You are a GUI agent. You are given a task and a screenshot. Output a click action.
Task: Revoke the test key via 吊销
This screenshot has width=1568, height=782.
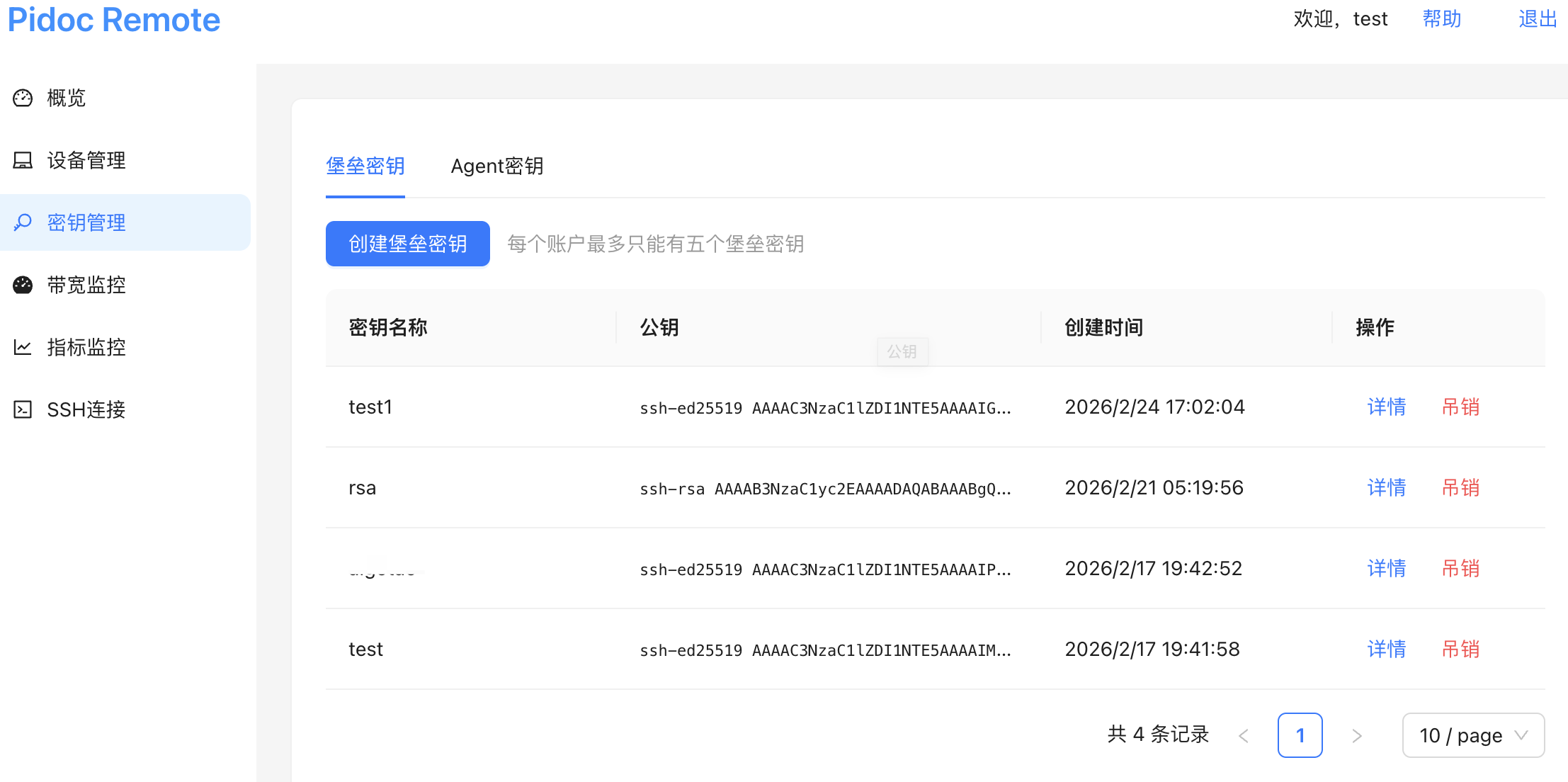1460,650
